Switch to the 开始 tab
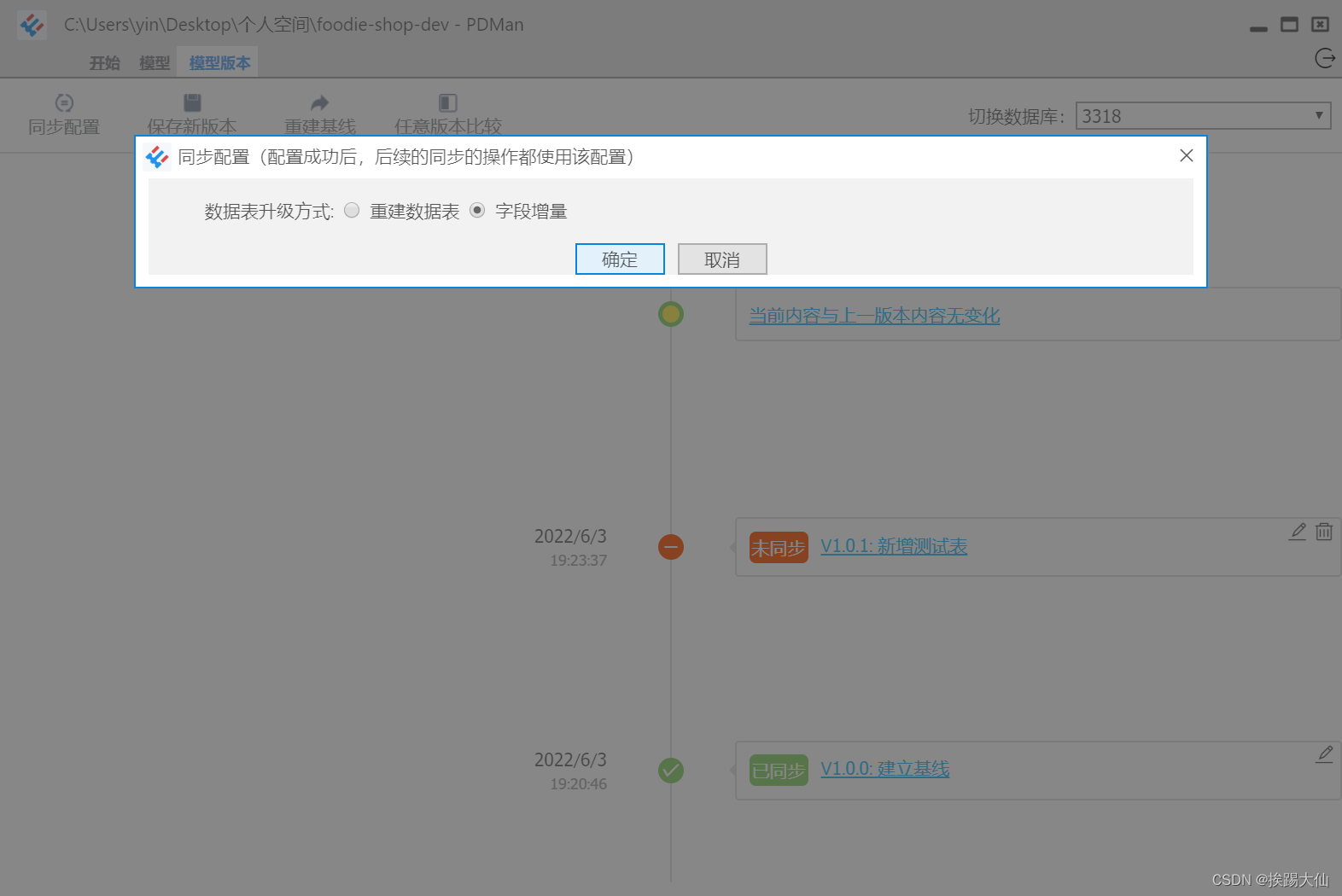This screenshot has width=1342, height=896. point(105,63)
